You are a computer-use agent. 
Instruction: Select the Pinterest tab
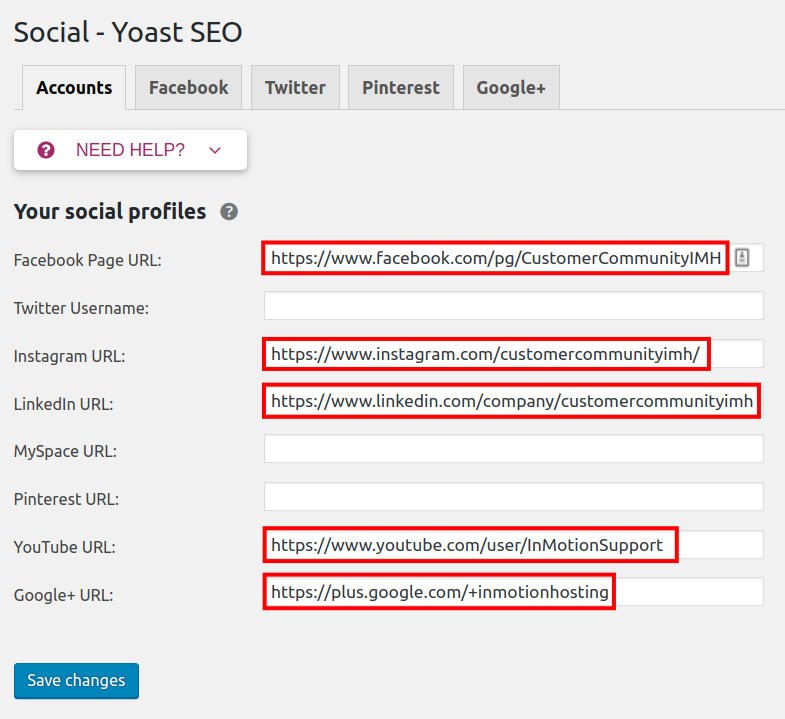click(400, 87)
